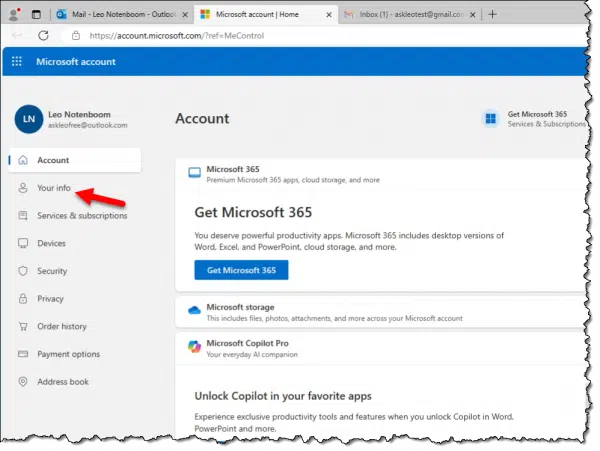Click the askleofree@outlook.com address
The height and width of the screenshot is (451, 600).
[x=88, y=125]
